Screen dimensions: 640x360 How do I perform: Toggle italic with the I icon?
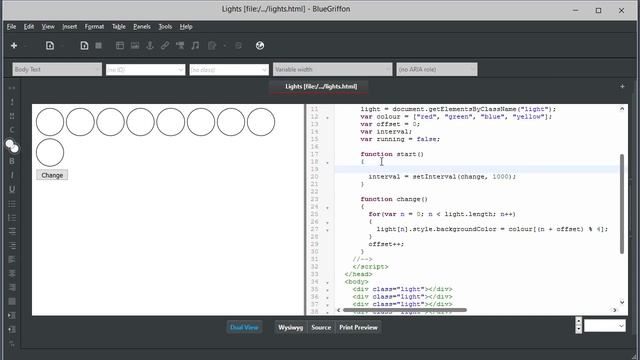tap(12, 175)
